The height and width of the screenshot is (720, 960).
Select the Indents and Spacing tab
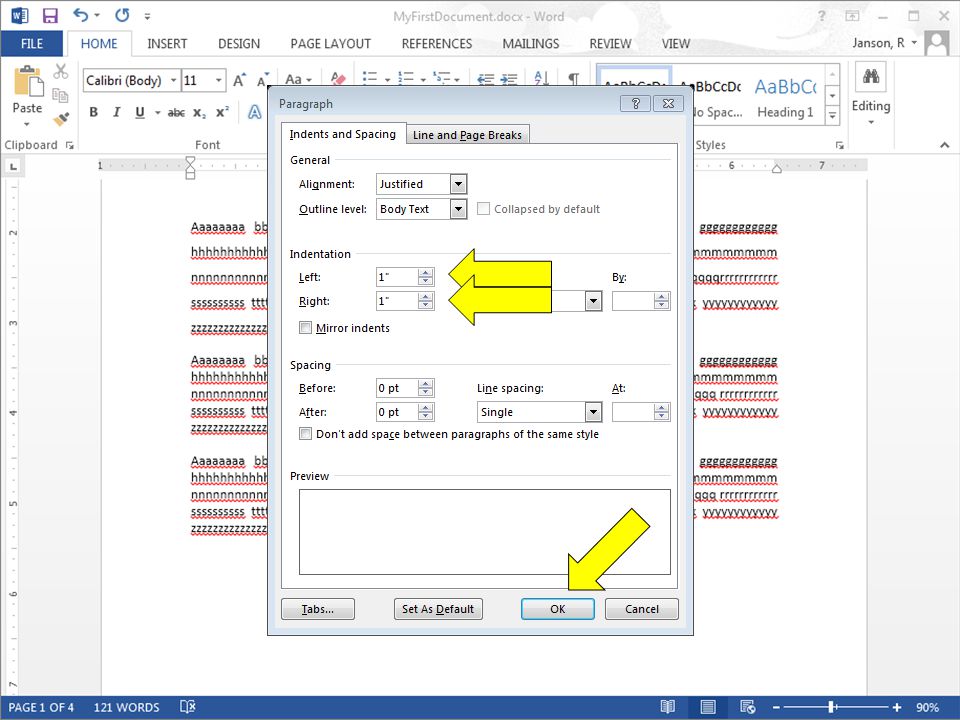tap(342, 134)
